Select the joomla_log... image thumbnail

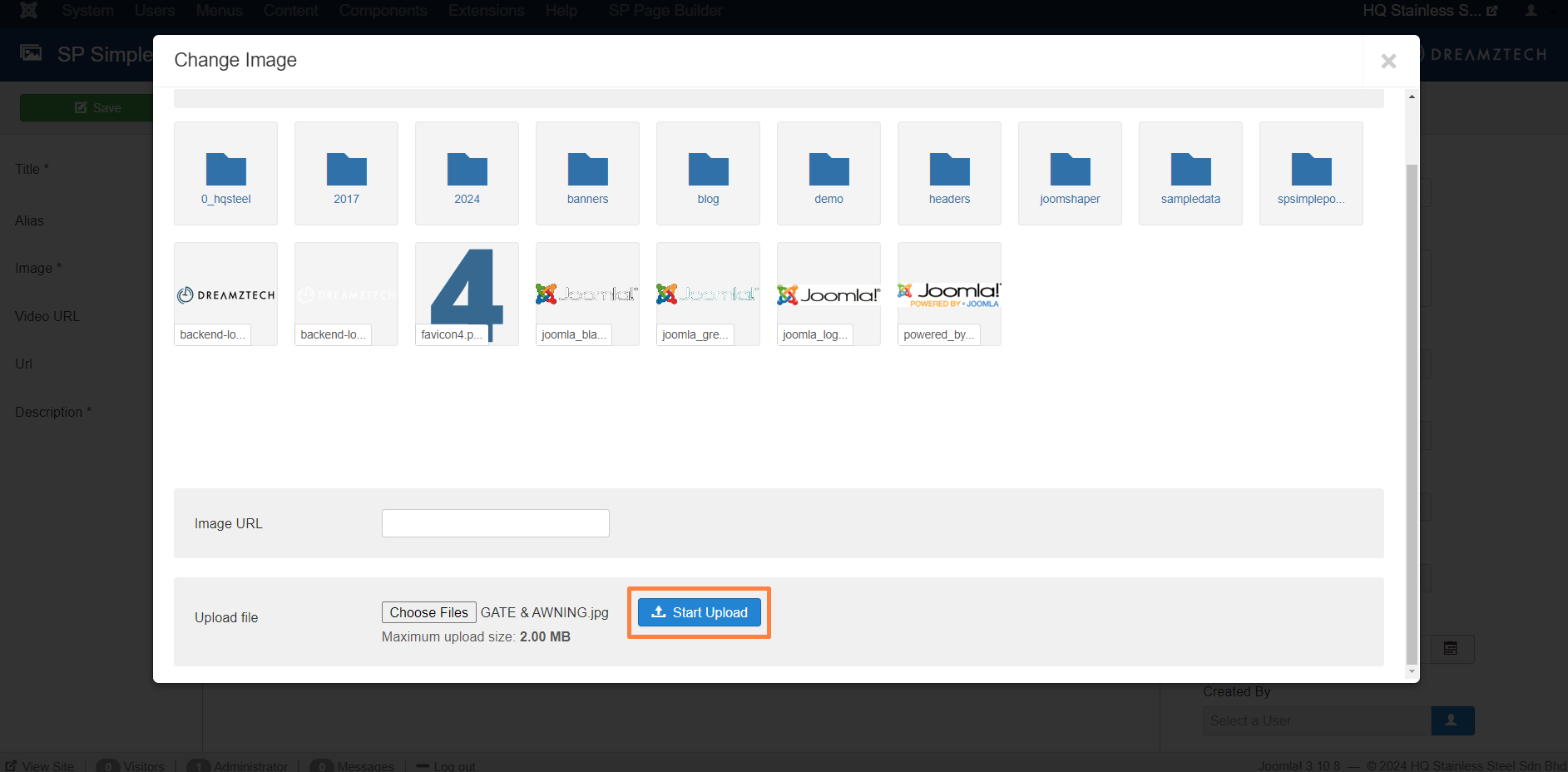pyautogui.click(x=829, y=294)
